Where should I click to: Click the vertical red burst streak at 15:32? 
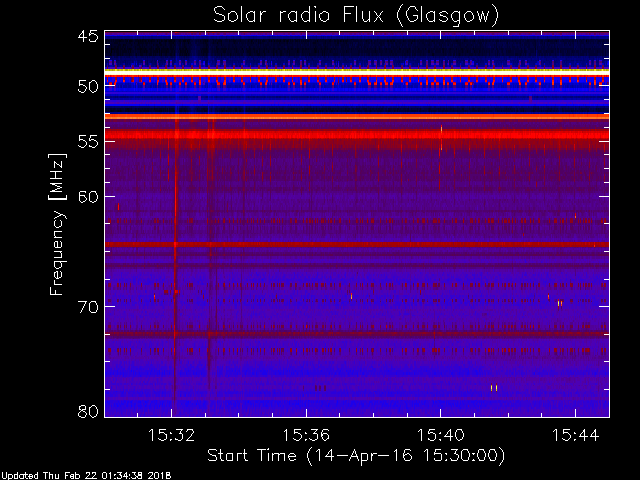tap(176, 265)
